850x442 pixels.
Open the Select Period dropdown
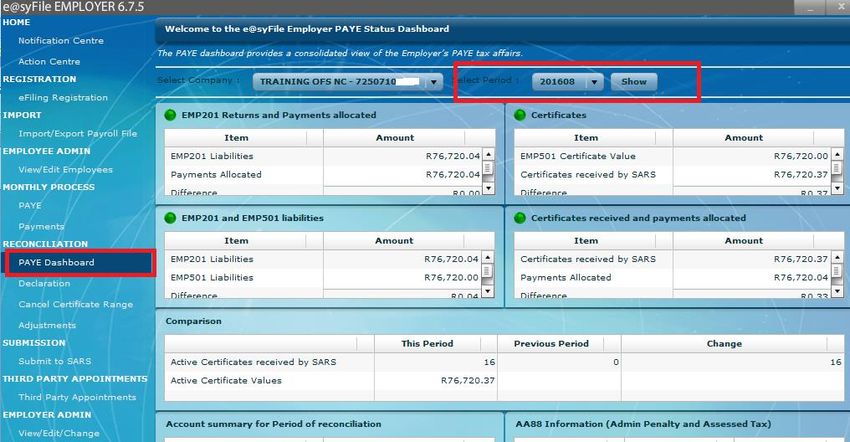point(567,82)
